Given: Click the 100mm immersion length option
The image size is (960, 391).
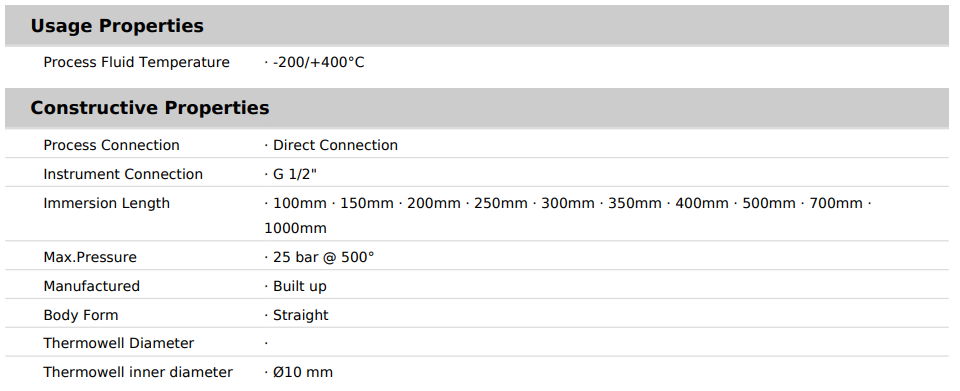Looking at the screenshot, I should tap(300, 203).
